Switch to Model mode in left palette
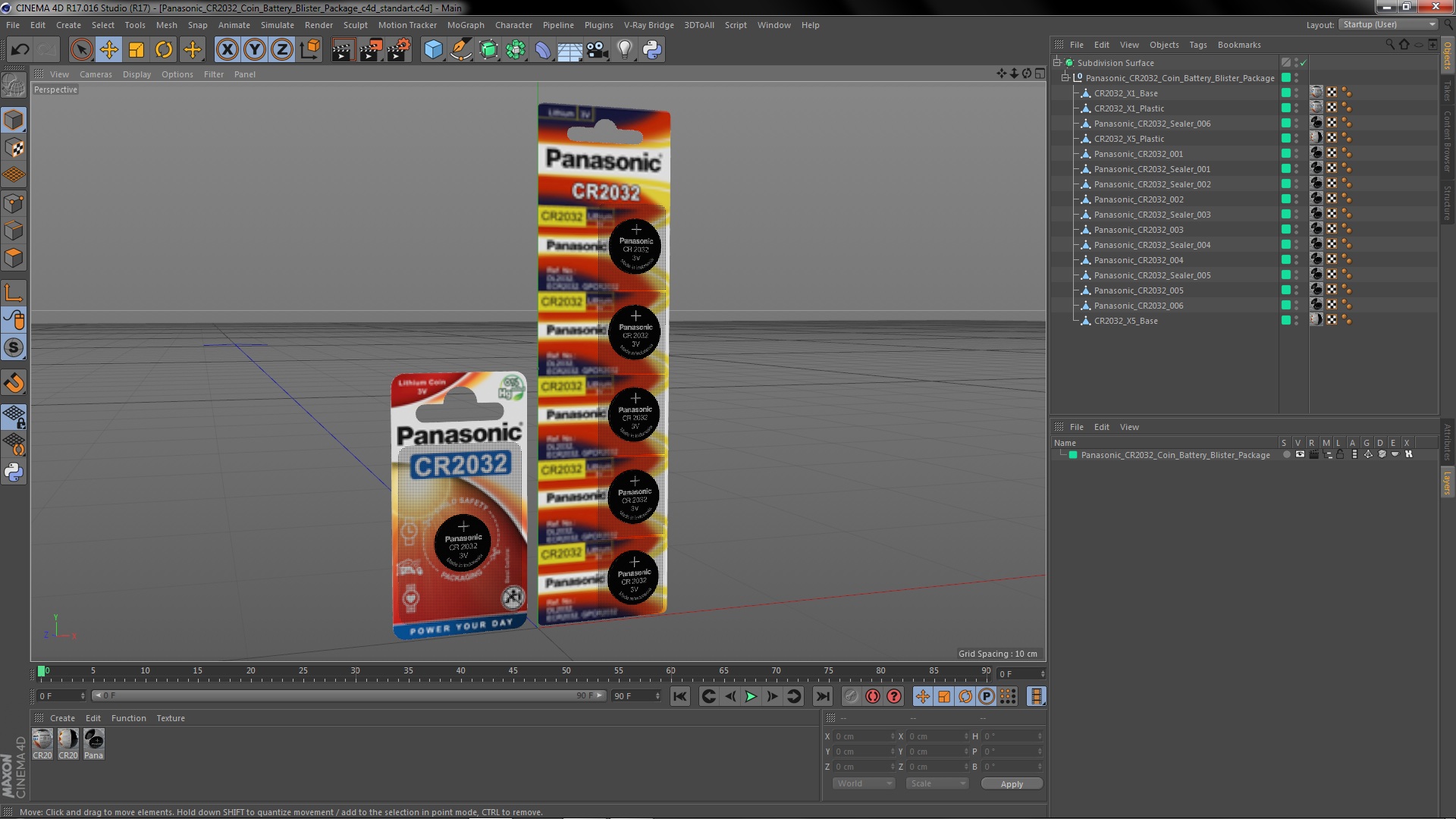 pos(14,120)
